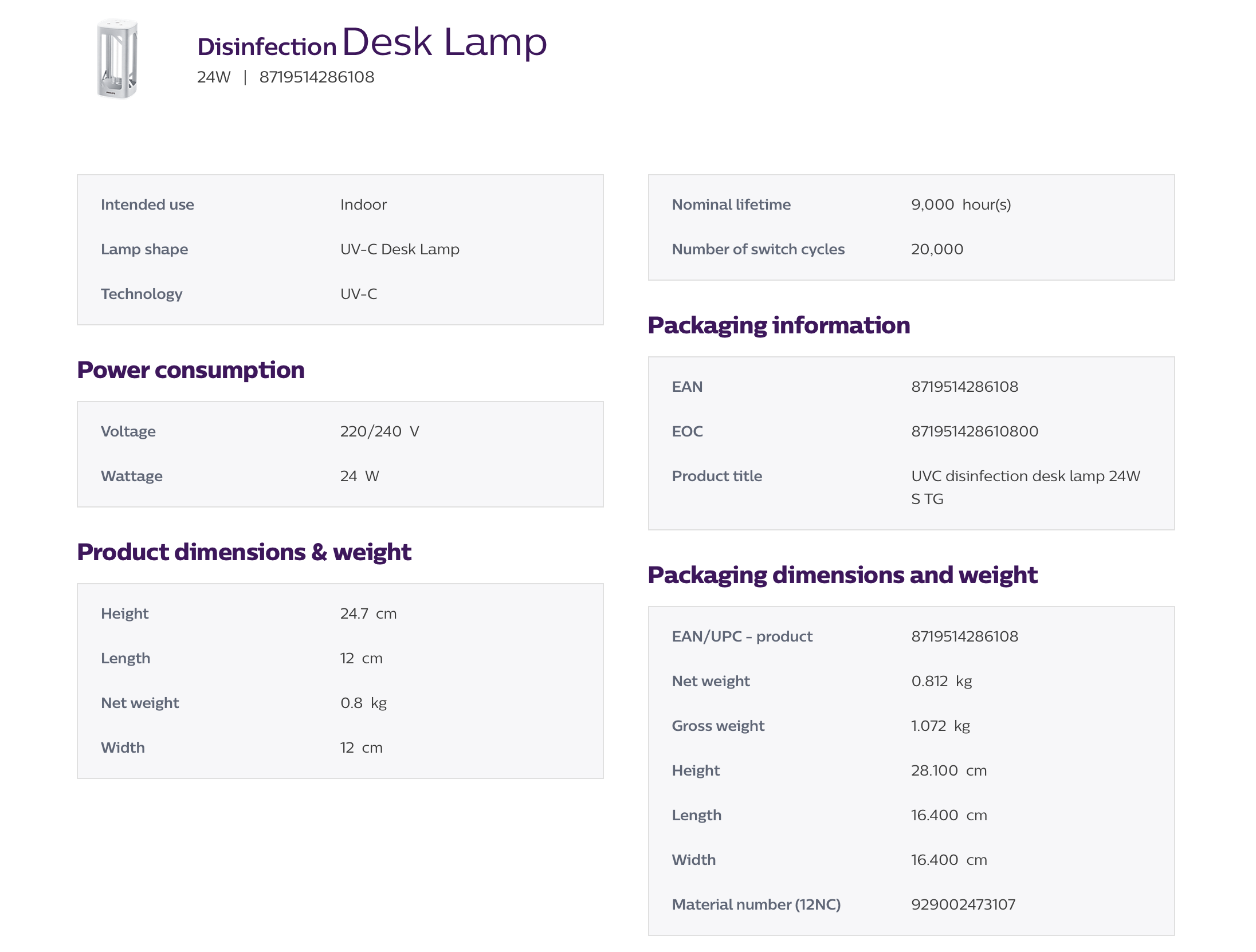Click the Packaging information heading

click(778, 325)
